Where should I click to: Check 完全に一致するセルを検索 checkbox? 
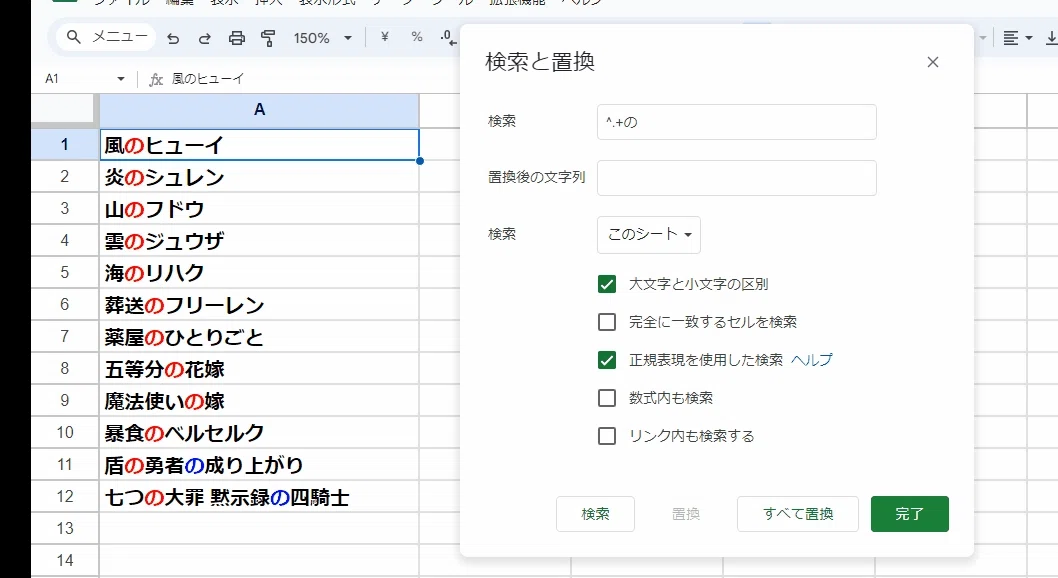pyautogui.click(x=607, y=322)
